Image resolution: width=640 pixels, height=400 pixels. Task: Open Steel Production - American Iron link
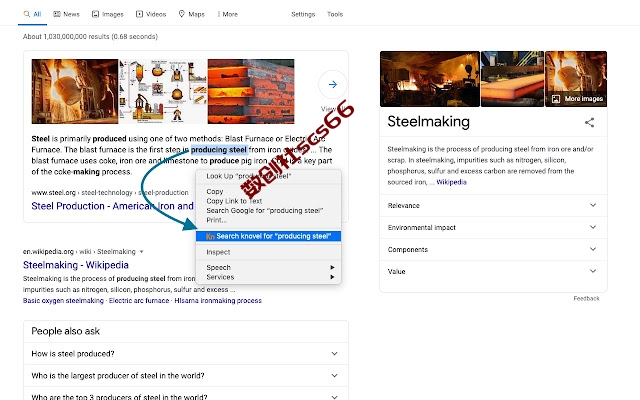point(112,206)
